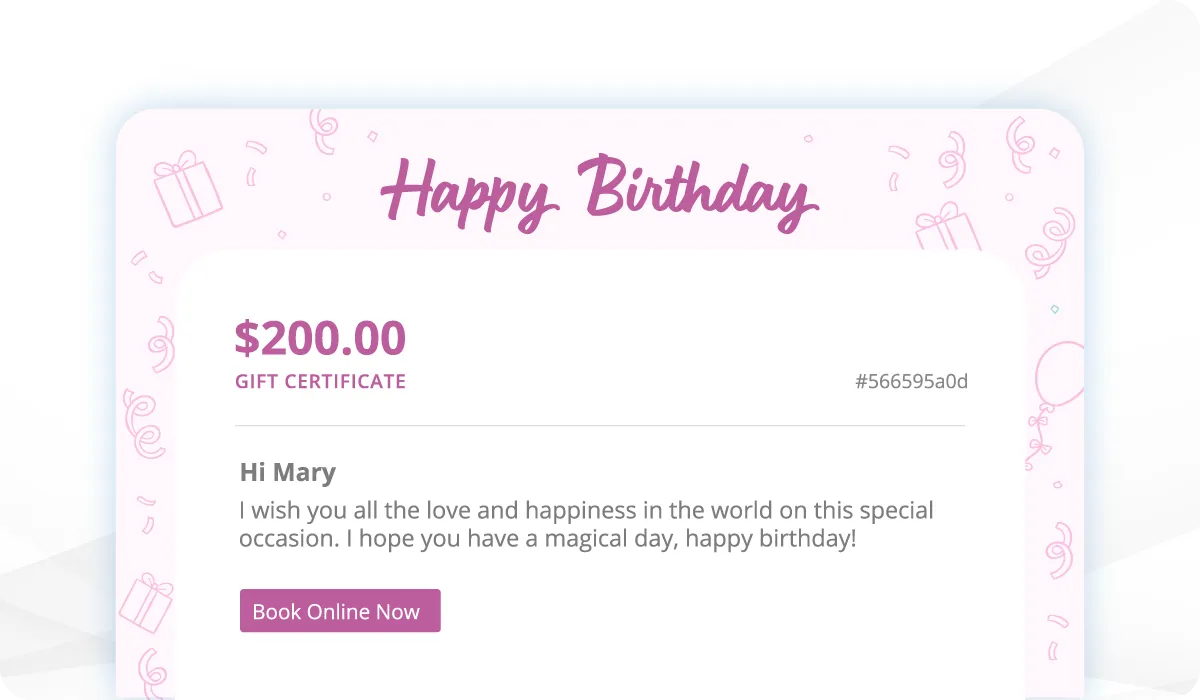Viewport: 1200px width, 700px height.
Task: Click the gift box icon left of Book Online Now
Action: click(146, 601)
